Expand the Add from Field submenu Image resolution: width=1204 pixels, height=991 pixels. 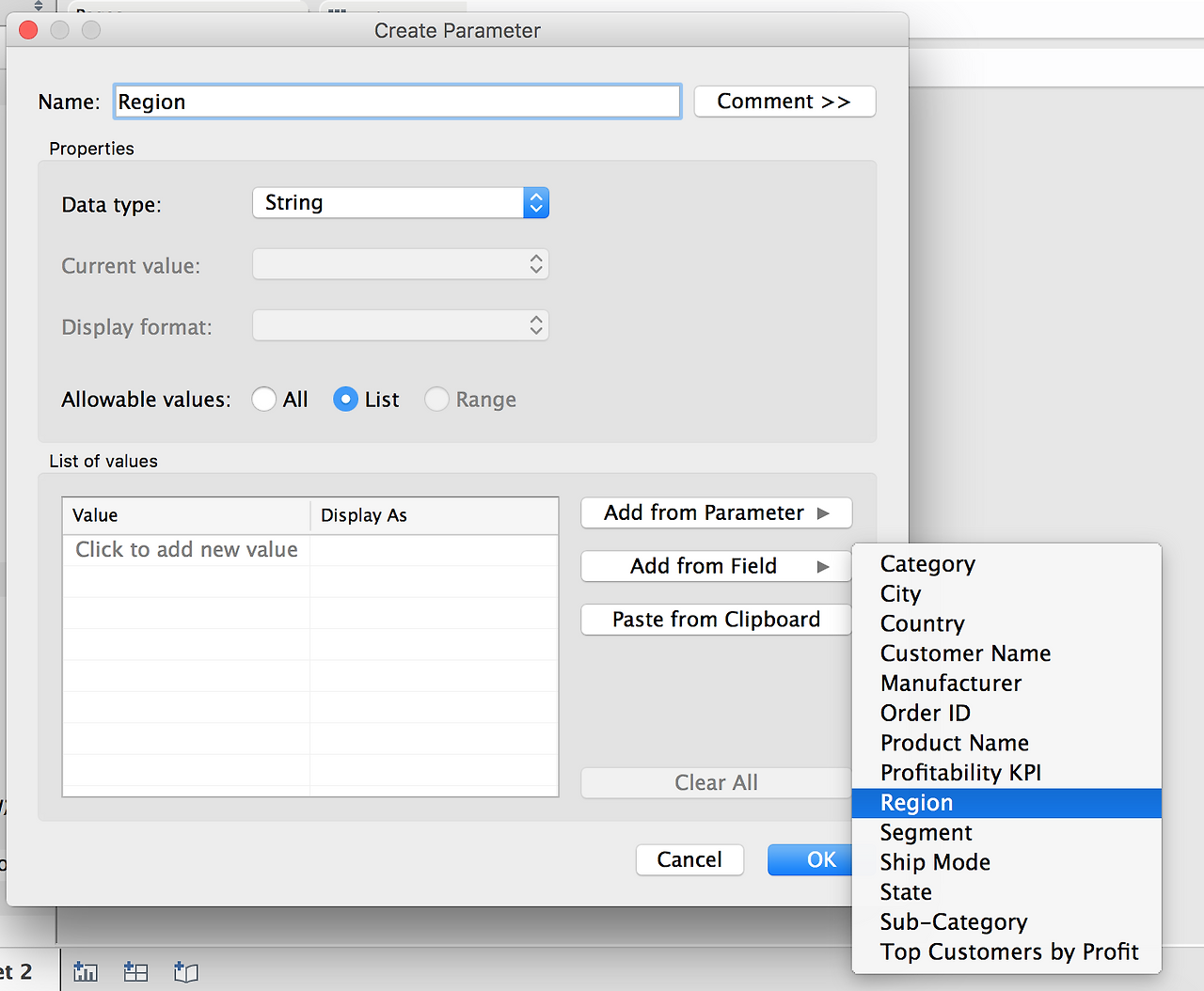pyautogui.click(x=717, y=566)
